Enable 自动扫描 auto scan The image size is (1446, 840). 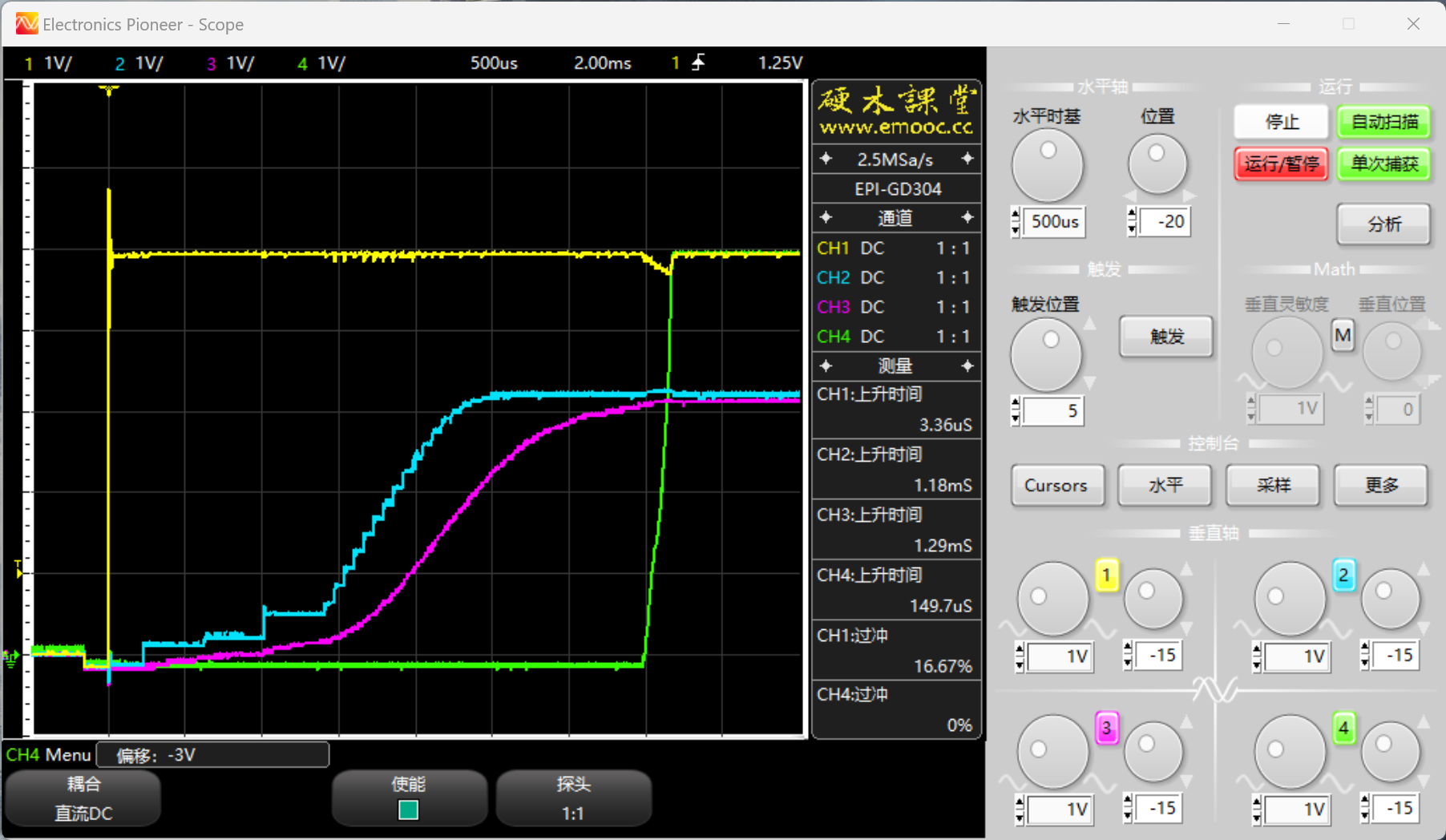1384,122
